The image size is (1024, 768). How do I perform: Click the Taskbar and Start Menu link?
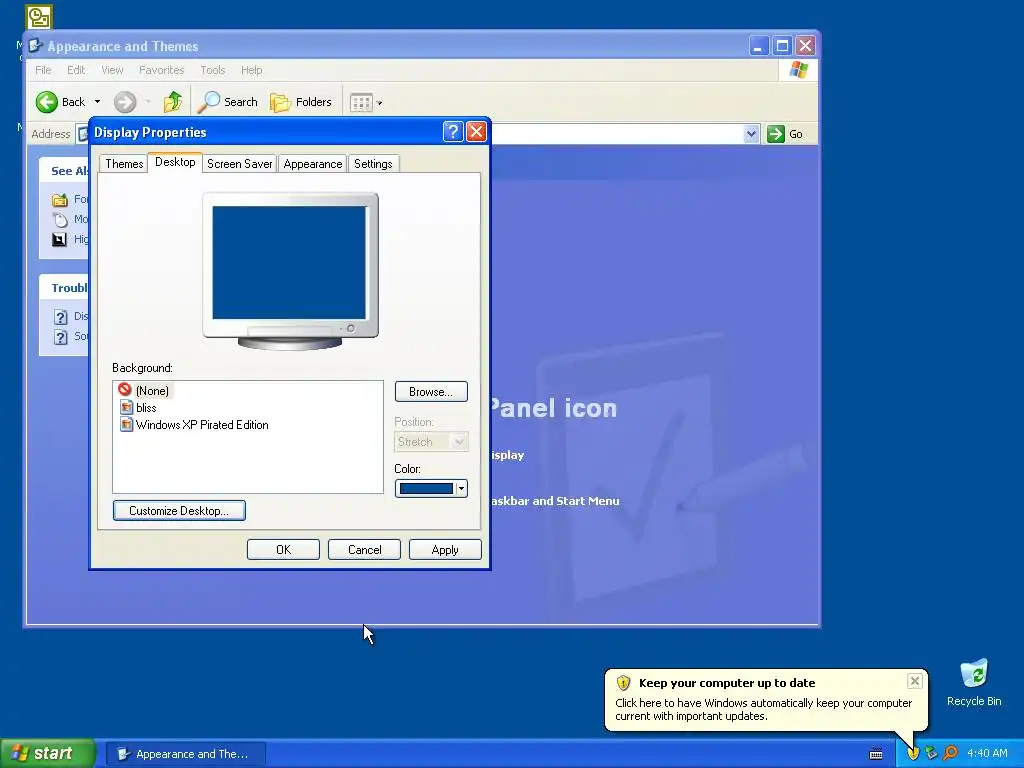[x=555, y=501]
